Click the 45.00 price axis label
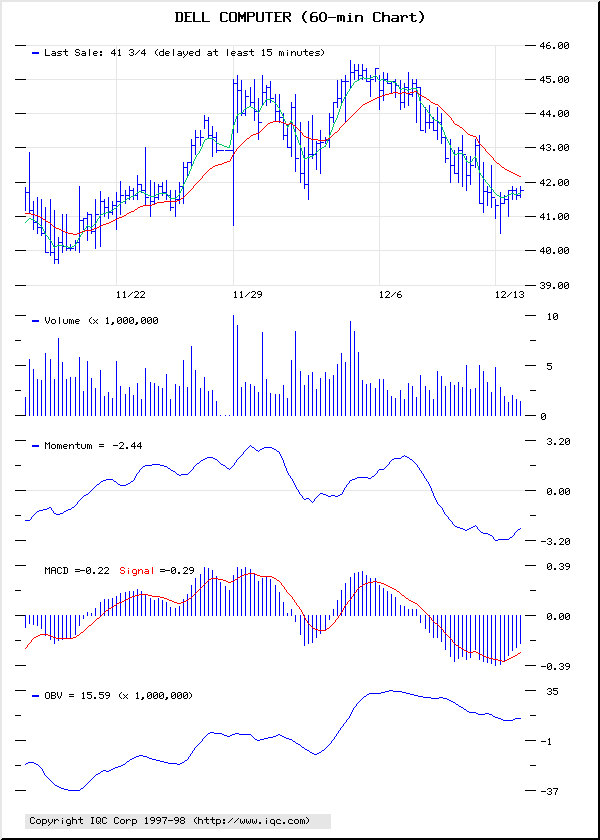This screenshot has width=600, height=840. coord(554,80)
